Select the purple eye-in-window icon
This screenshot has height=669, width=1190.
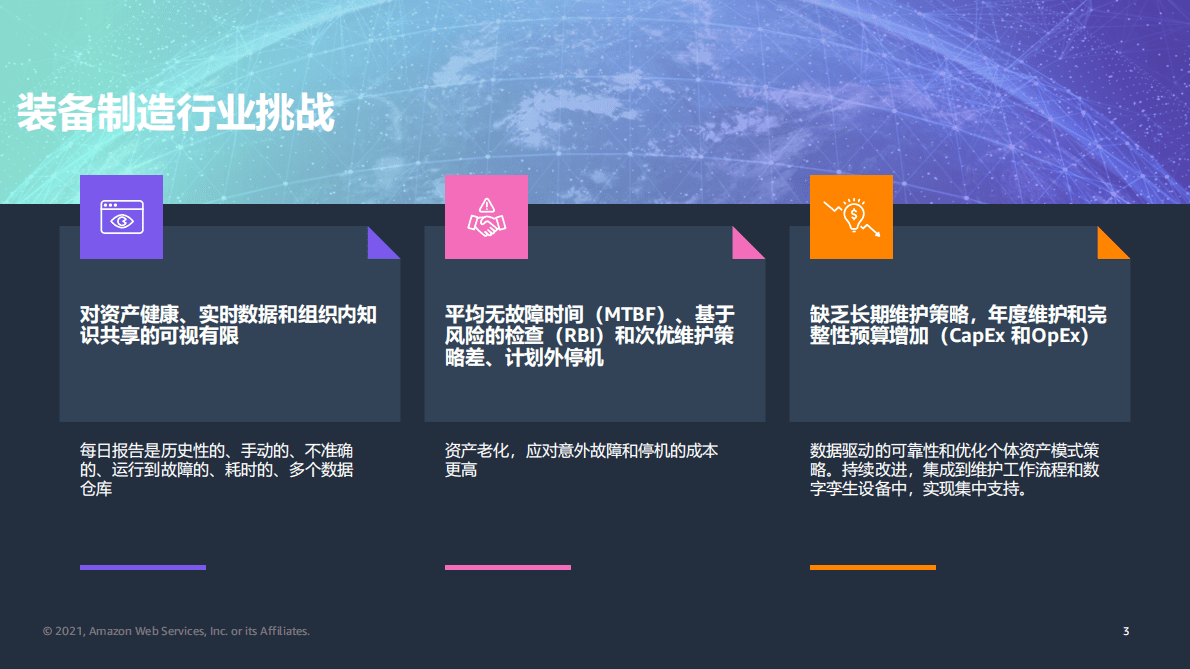tap(121, 217)
